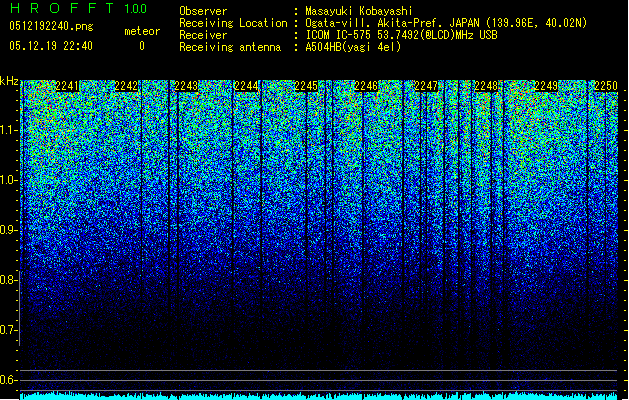
Task: Click the Observer field label
Action: point(203,11)
